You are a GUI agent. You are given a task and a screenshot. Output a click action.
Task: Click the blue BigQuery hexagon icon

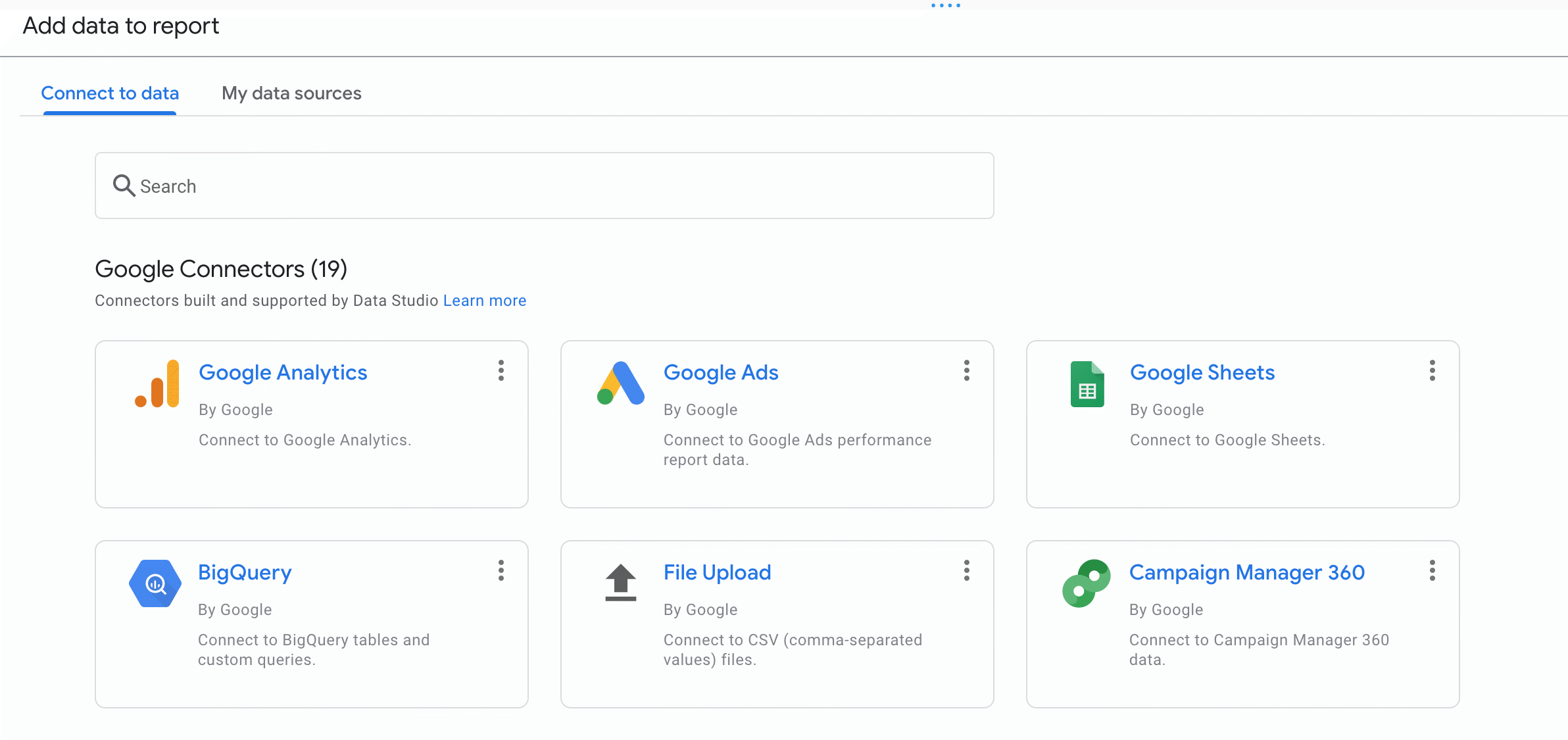tap(155, 583)
